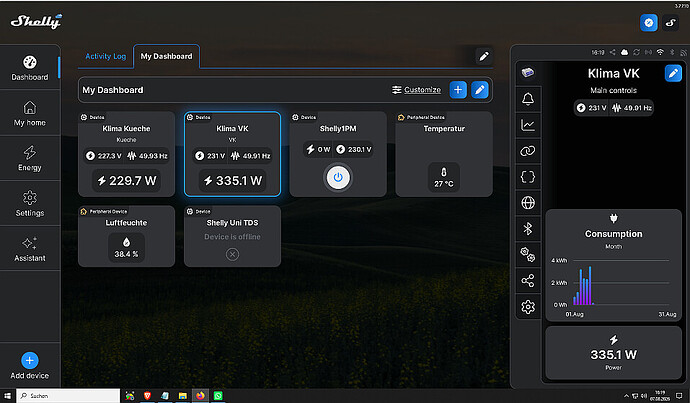The width and height of the screenshot is (690, 403).
Task: Open notifications bell in the device panel
Action: pos(528,99)
